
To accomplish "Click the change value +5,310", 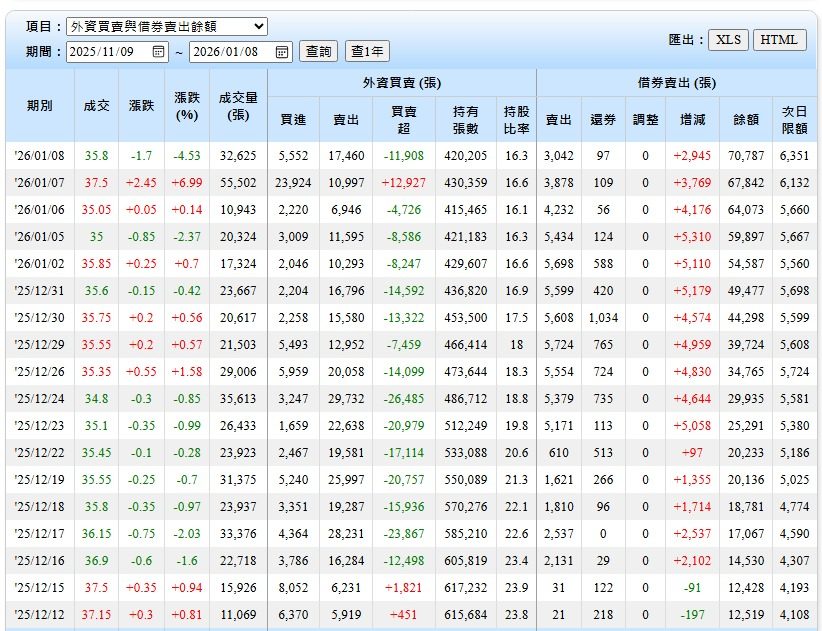I will (x=693, y=237).
